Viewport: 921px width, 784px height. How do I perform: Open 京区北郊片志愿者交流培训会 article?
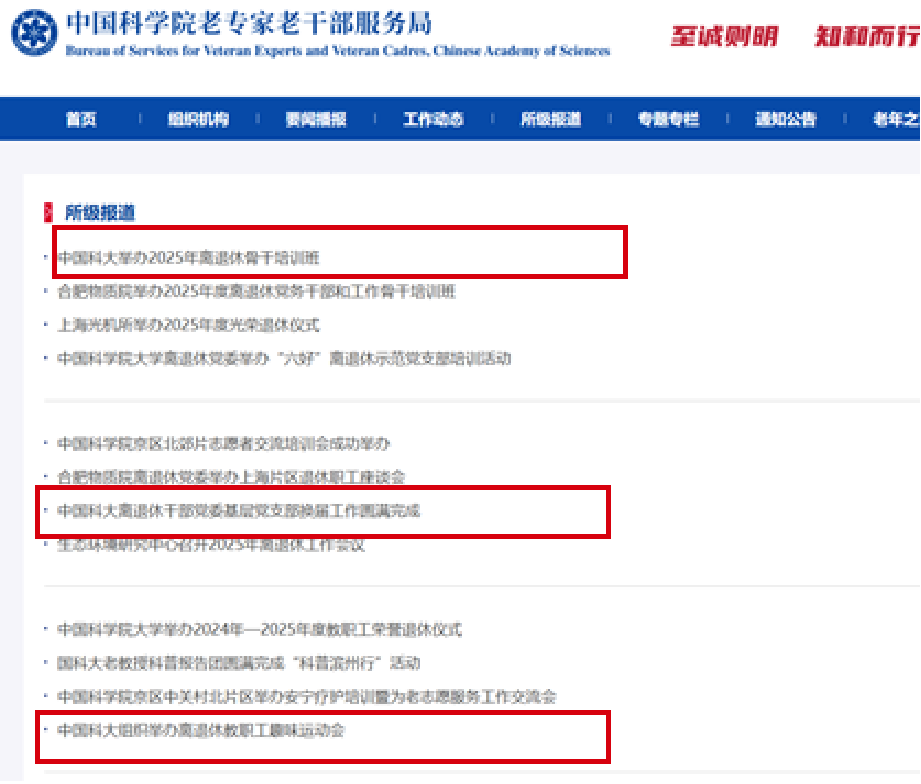223,443
